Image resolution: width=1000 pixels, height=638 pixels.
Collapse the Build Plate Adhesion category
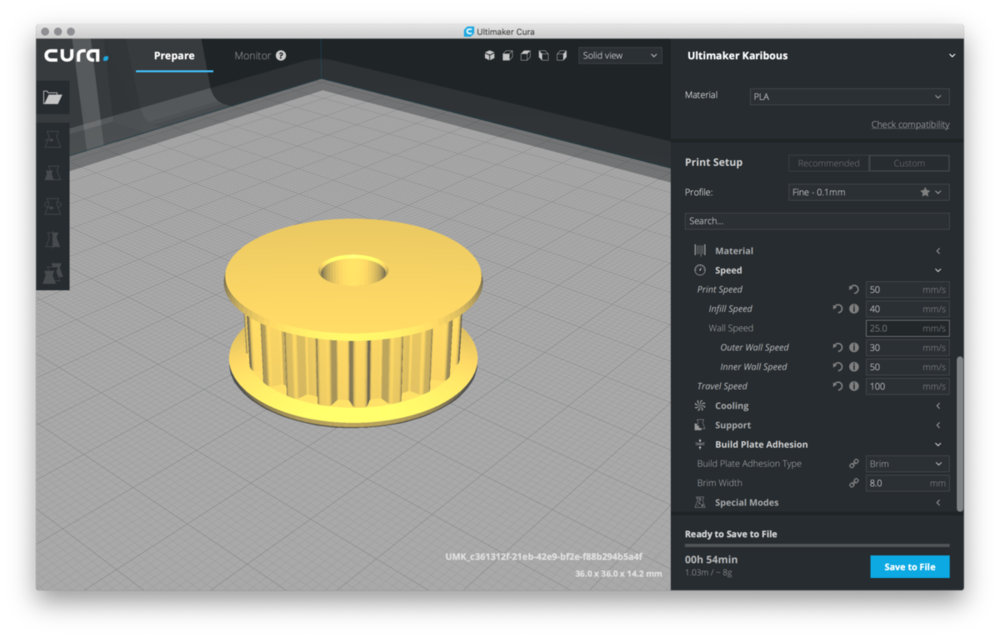click(816, 444)
